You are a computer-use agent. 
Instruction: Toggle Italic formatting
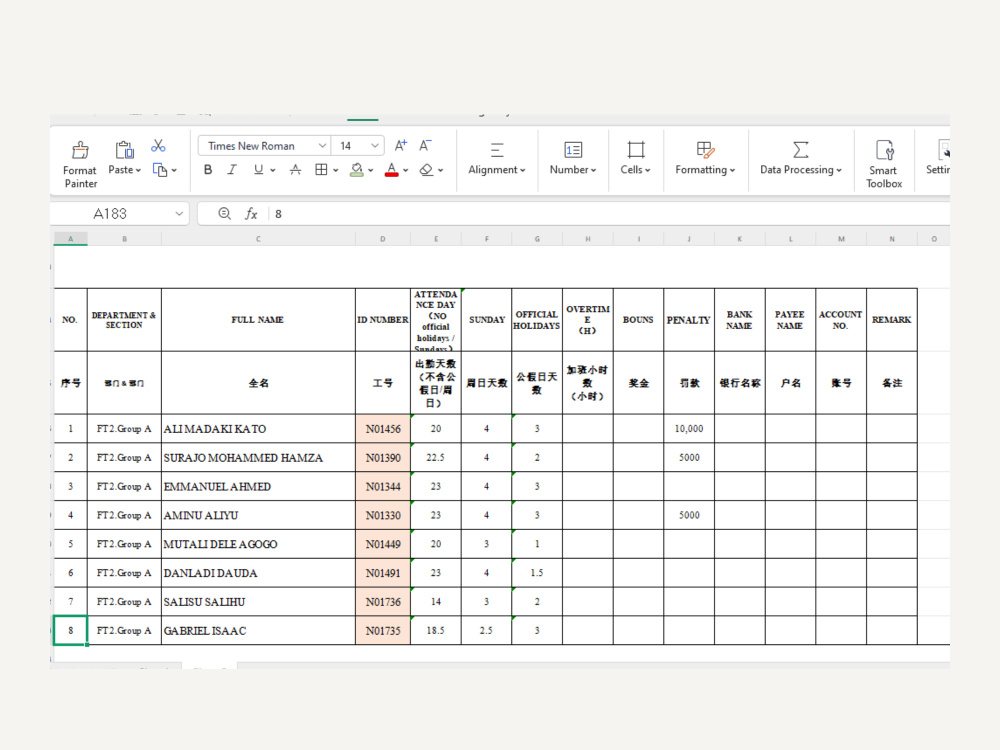(232, 170)
